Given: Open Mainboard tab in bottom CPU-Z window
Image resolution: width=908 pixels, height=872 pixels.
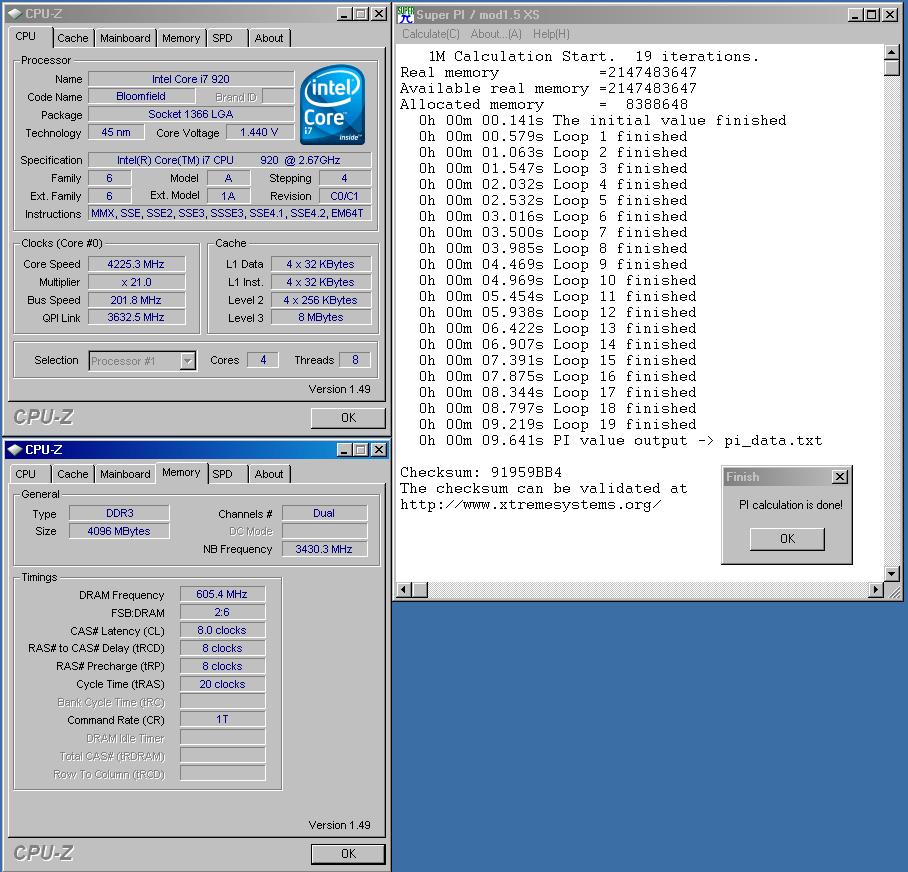Looking at the screenshot, I should (x=125, y=474).
